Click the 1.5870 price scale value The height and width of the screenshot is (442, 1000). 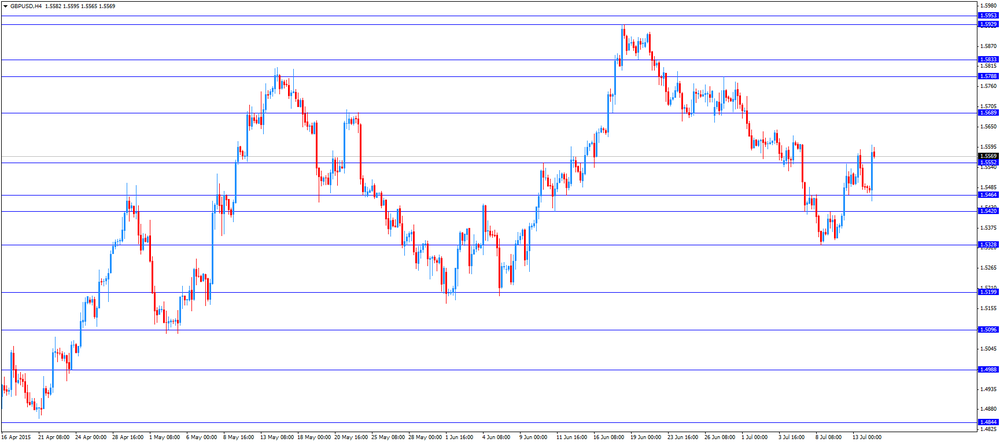coord(987,46)
